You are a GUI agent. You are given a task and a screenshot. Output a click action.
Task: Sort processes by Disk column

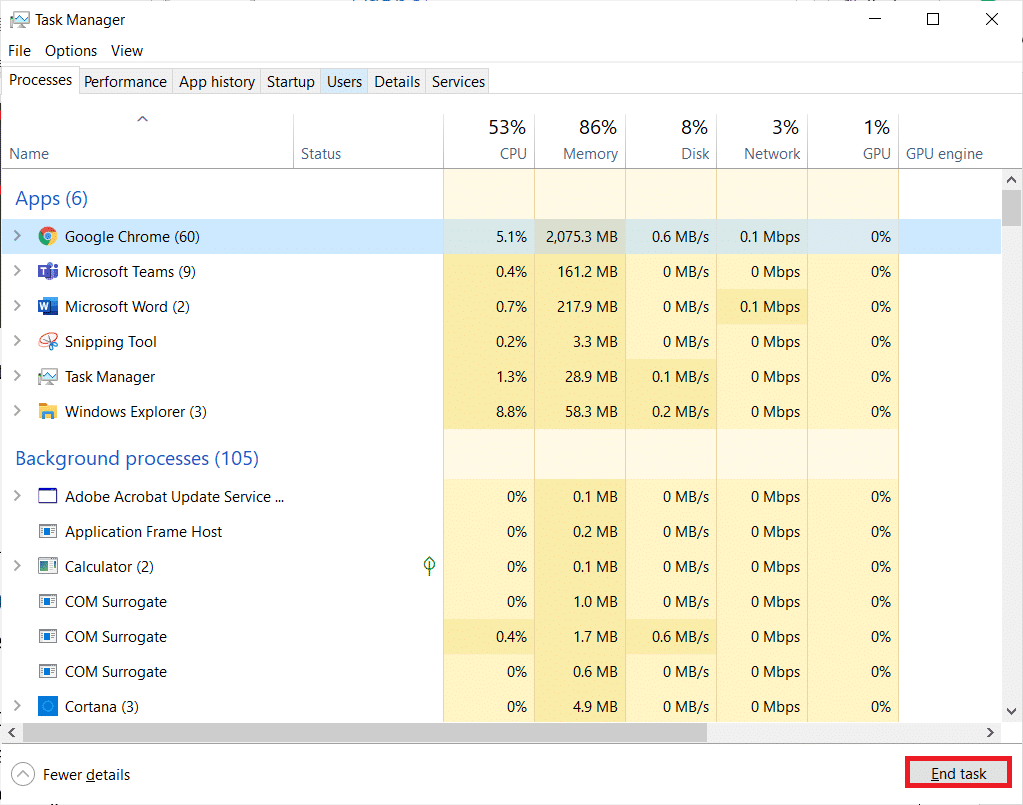pos(671,142)
